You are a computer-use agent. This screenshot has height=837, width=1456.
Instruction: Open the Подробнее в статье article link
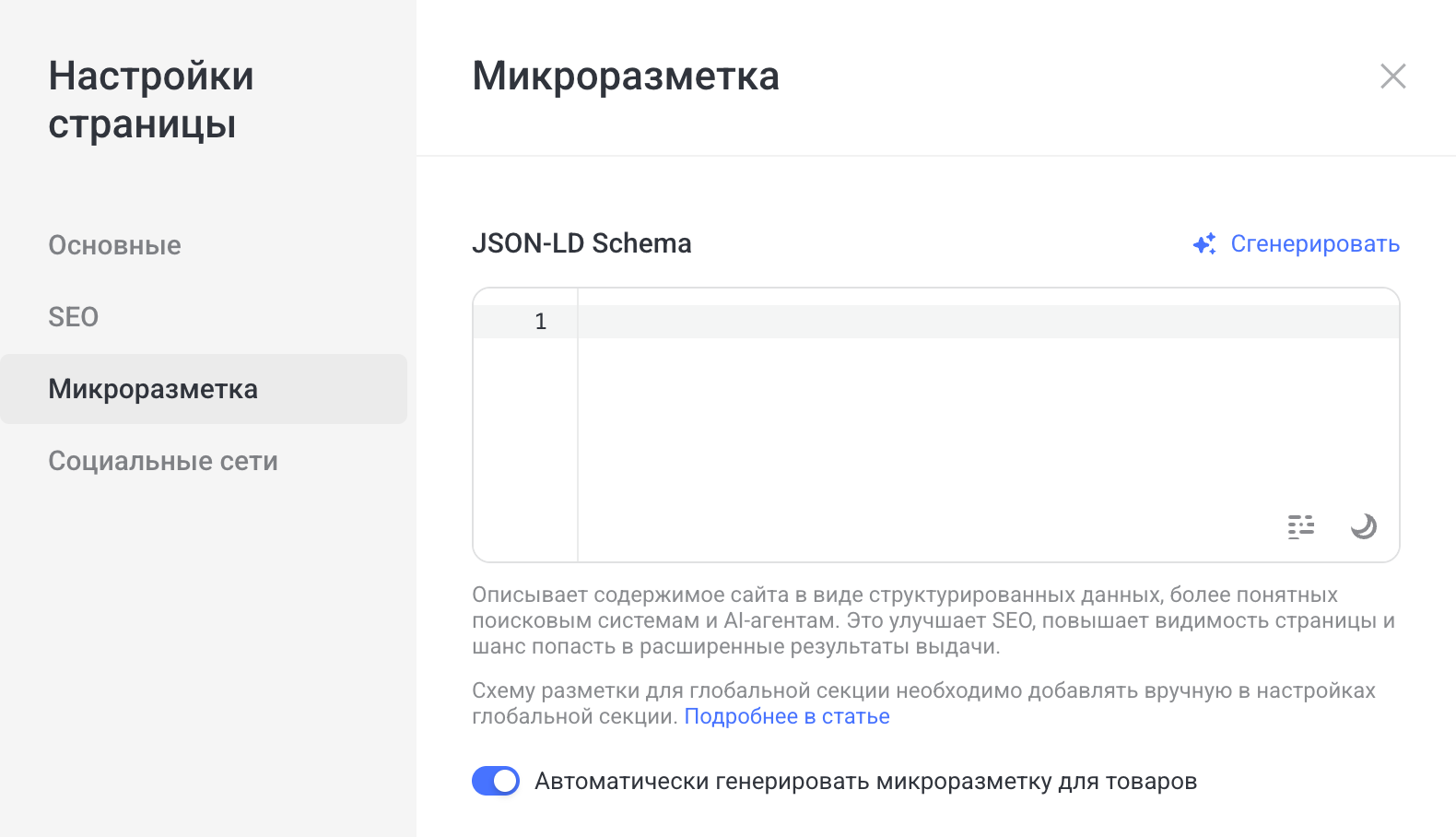coord(787,716)
